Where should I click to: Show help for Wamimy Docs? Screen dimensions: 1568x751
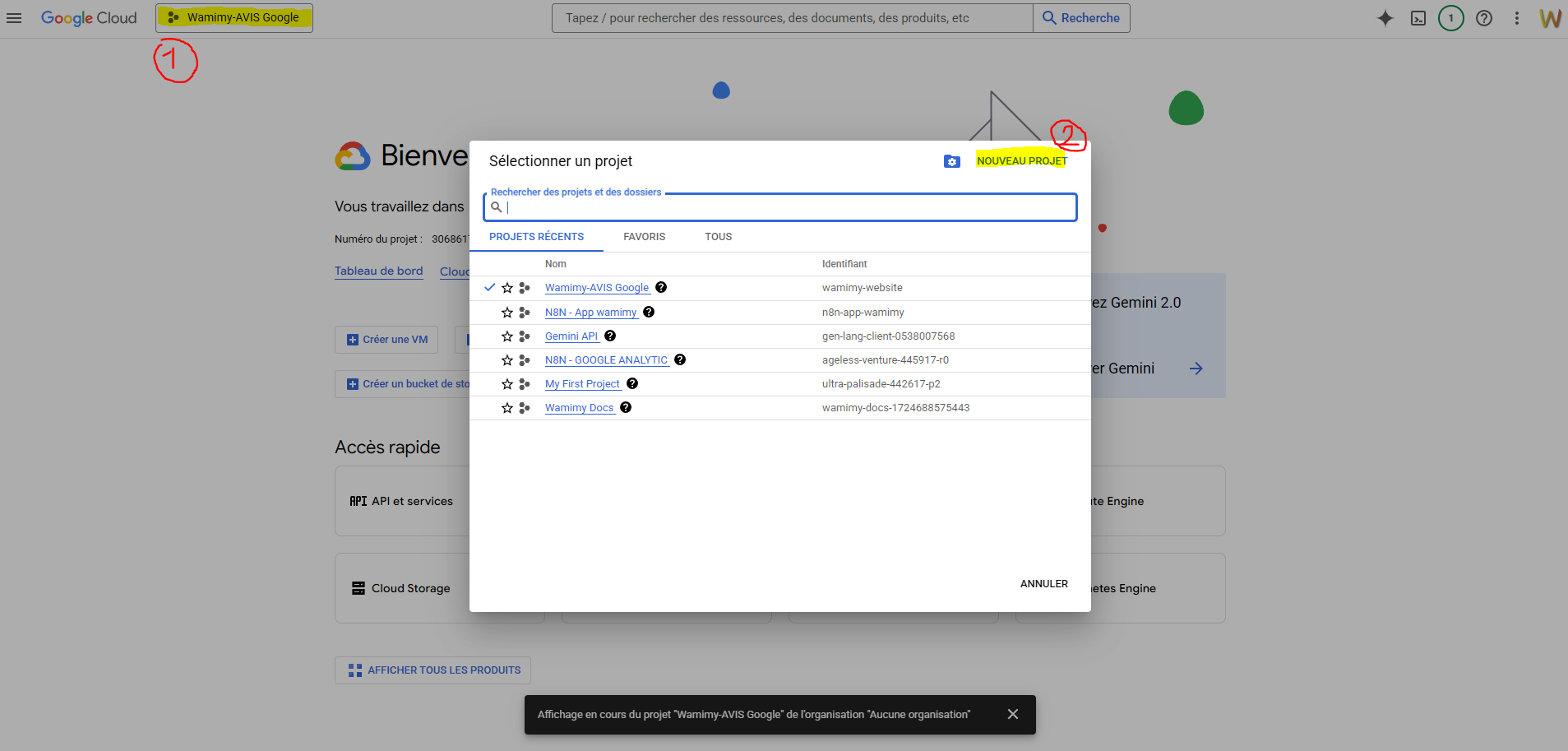(626, 407)
